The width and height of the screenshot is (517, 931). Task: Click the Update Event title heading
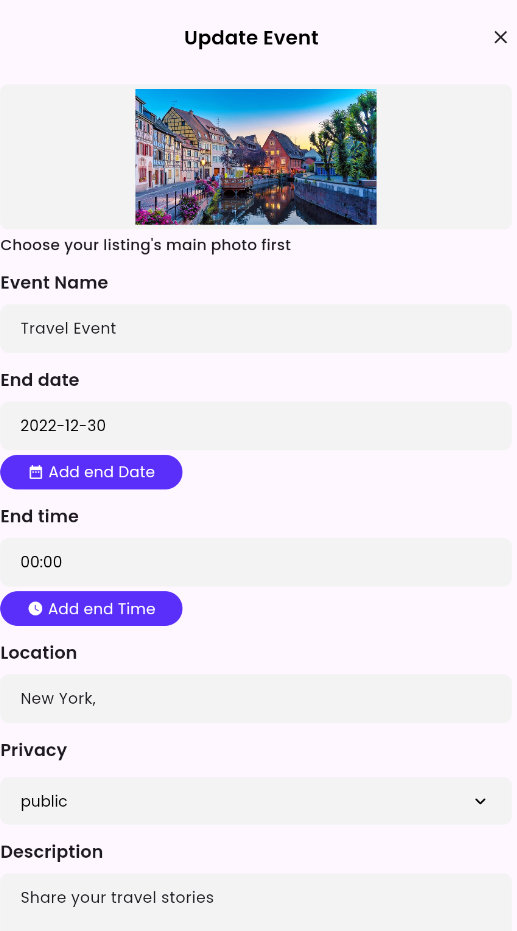[251, 38]
